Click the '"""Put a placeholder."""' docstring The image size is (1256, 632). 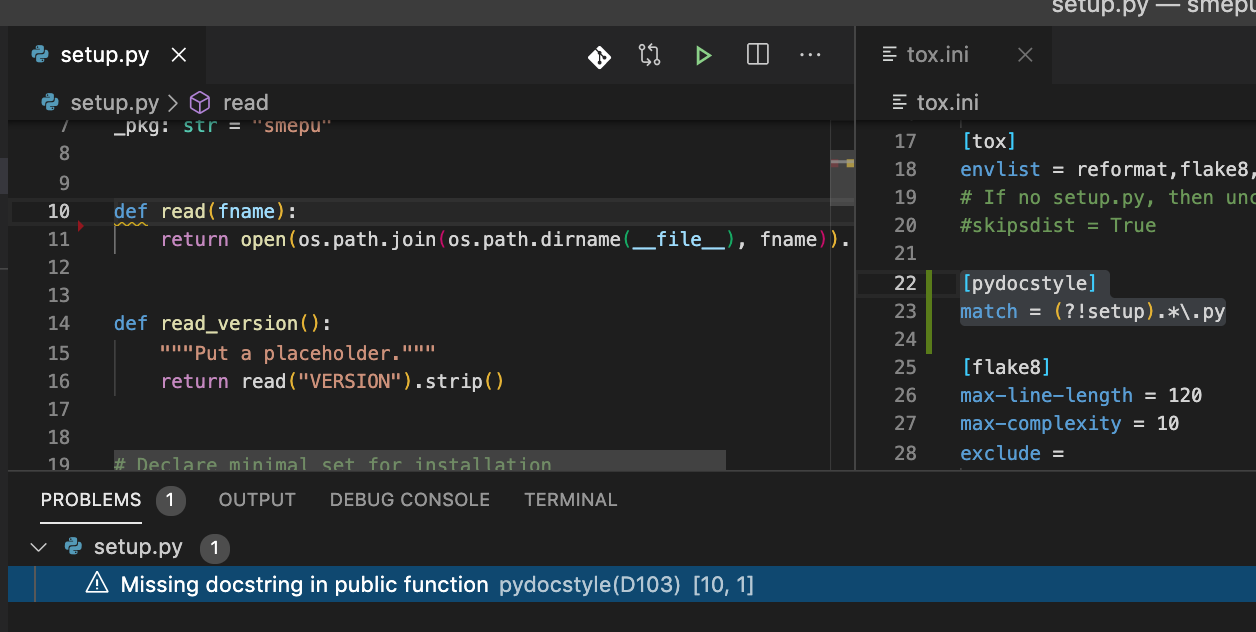[298, 353]
